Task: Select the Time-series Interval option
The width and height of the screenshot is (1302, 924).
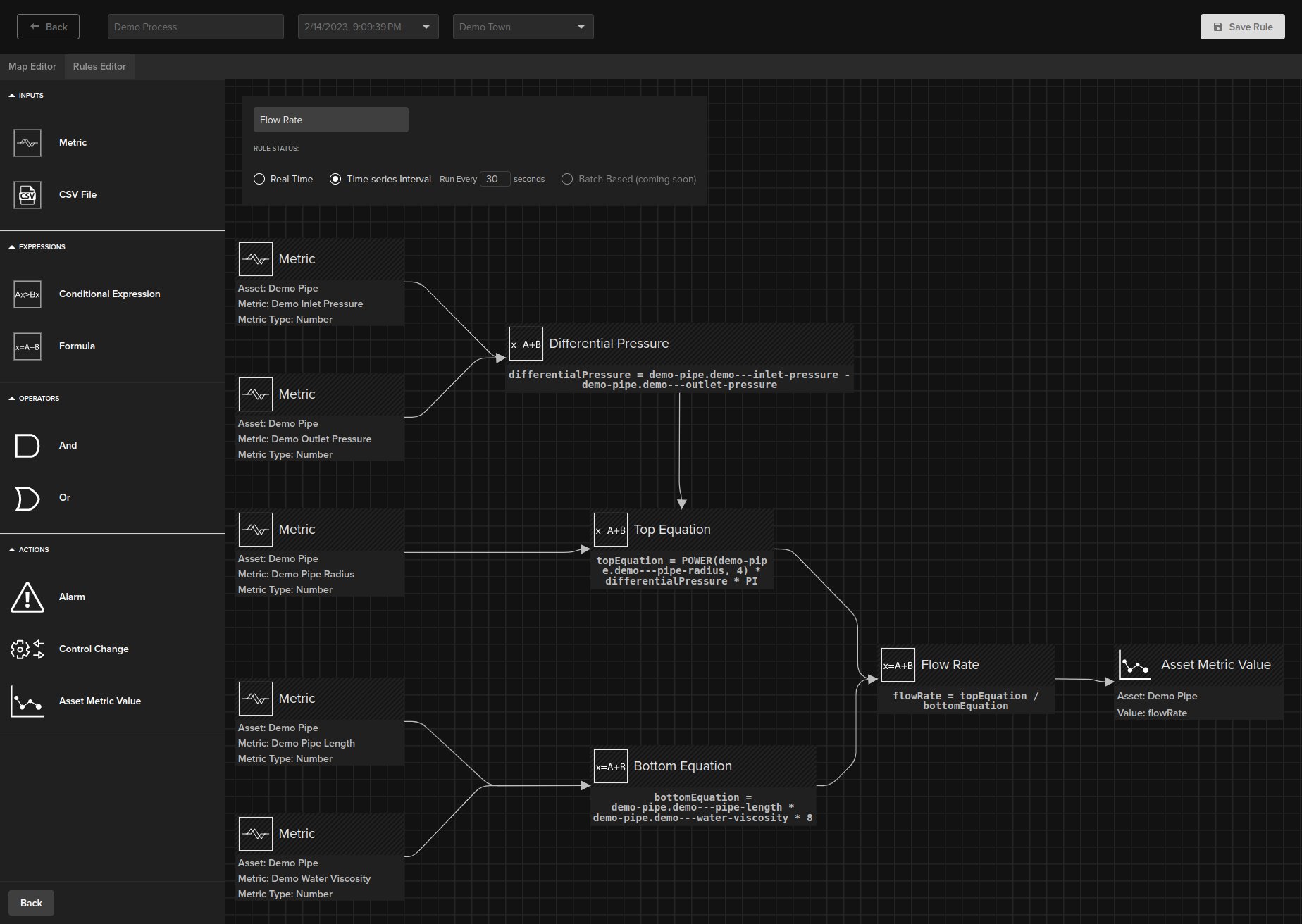Action: point(335,179)
